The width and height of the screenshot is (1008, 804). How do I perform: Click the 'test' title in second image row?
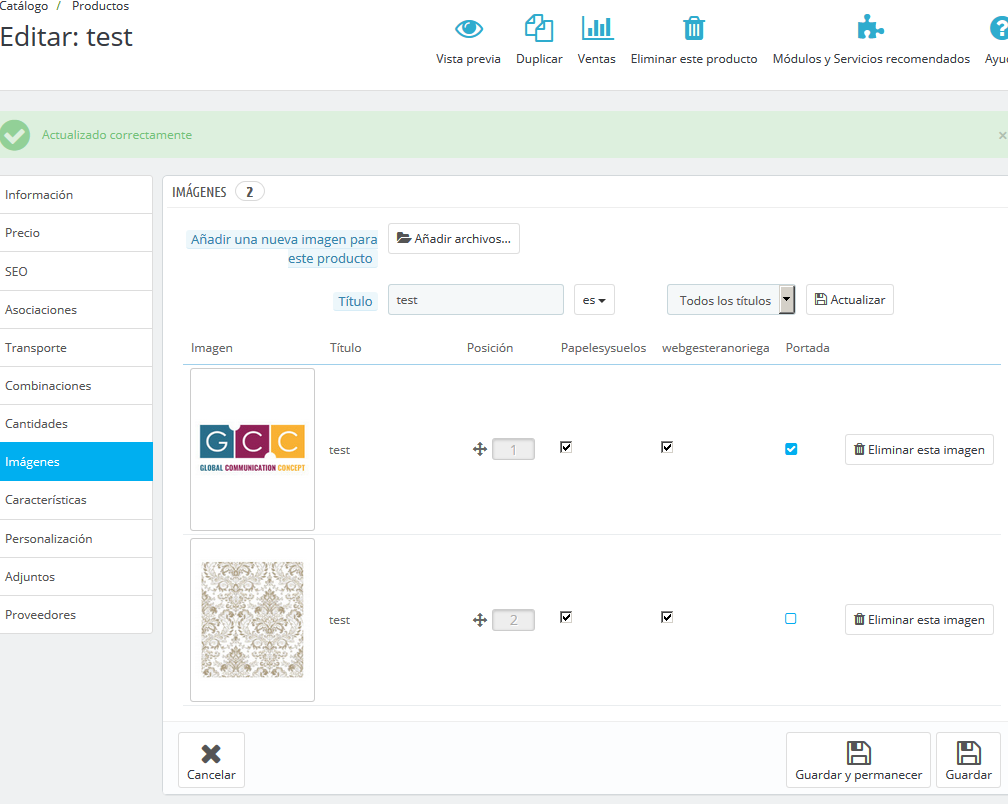click(x=339, y=620)
